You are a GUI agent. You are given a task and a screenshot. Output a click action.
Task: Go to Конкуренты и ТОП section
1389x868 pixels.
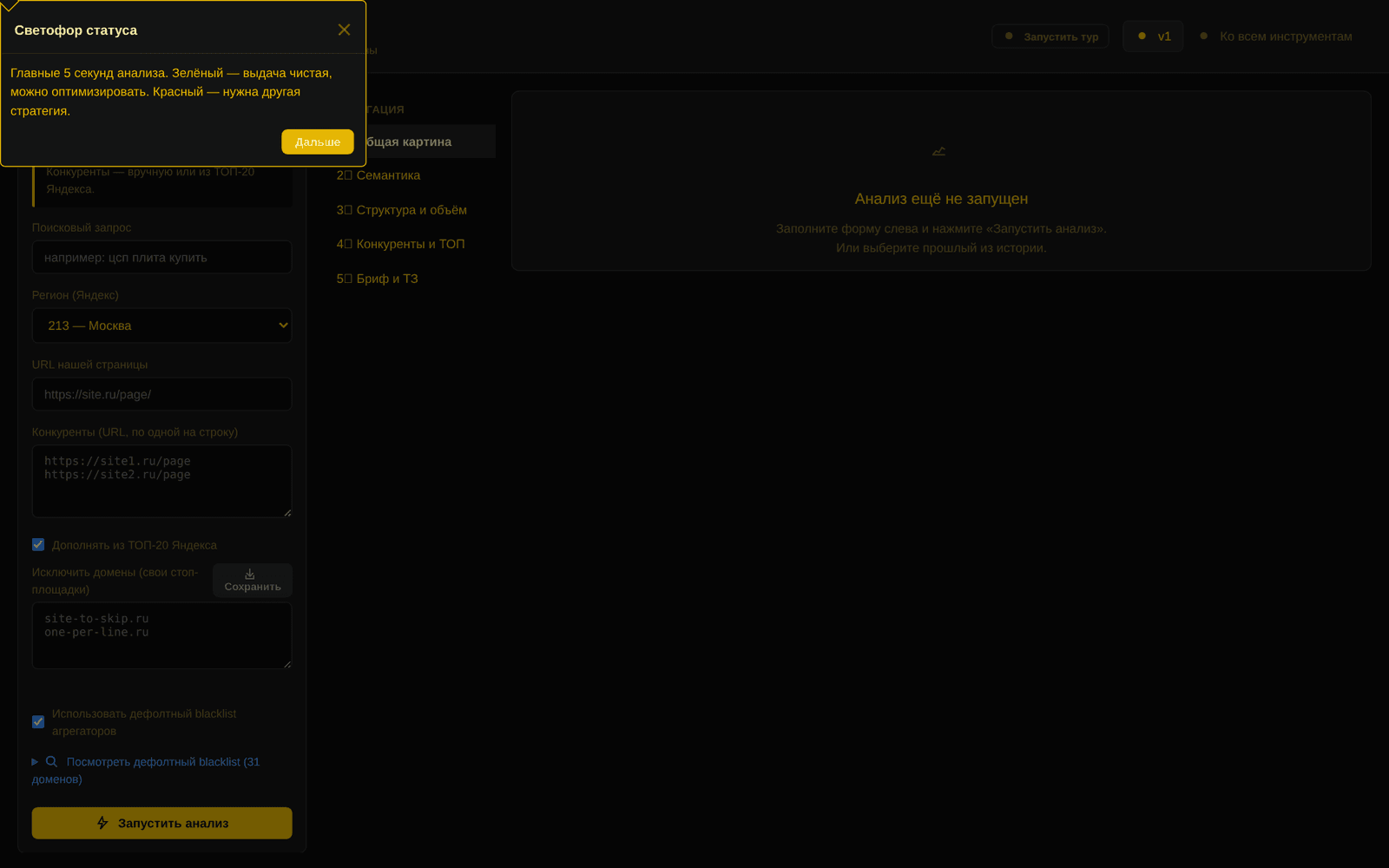pos(412,244)
